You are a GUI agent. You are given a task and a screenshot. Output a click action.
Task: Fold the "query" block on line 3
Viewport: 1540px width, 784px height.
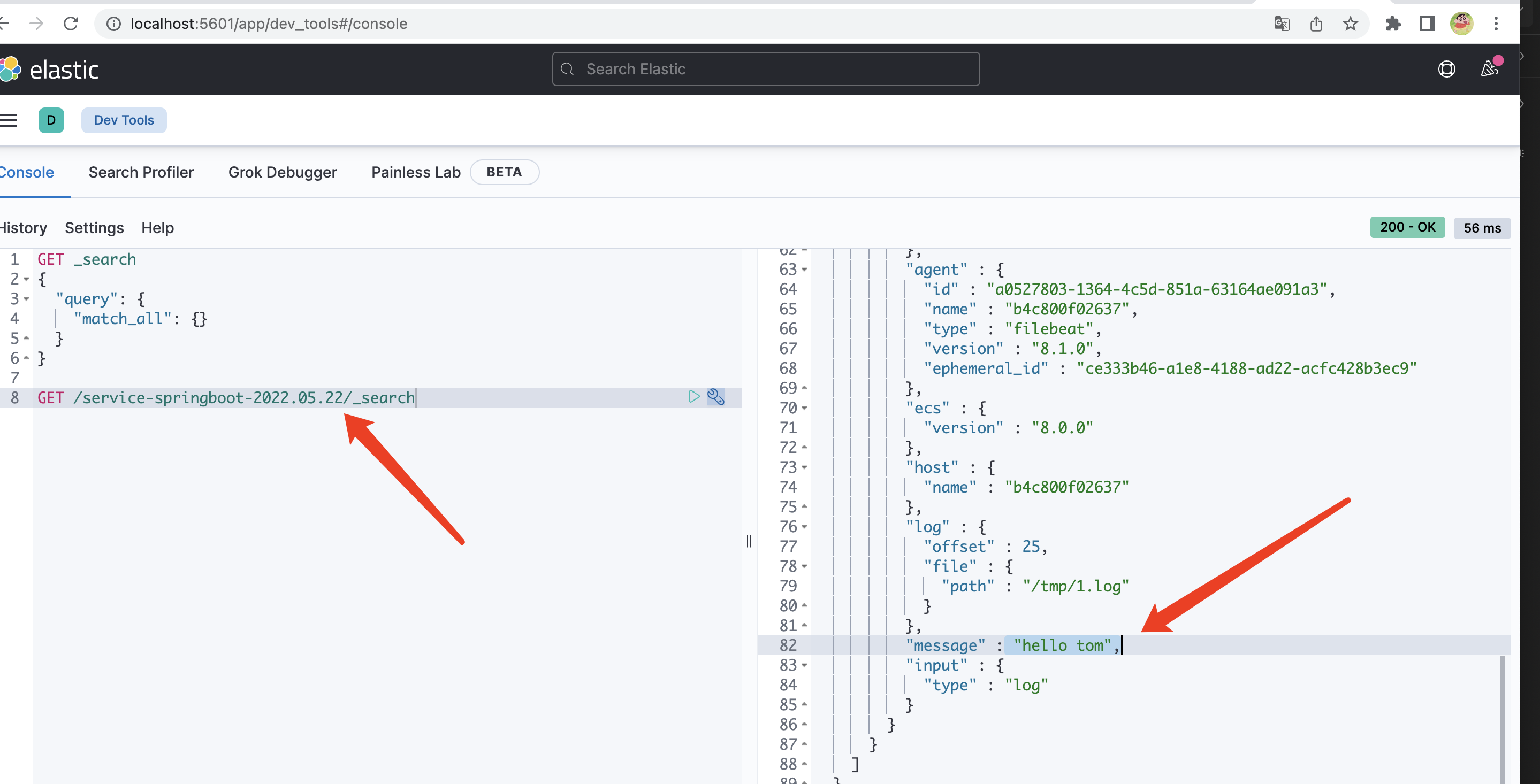pyautogui.click(x=26, y=299)
